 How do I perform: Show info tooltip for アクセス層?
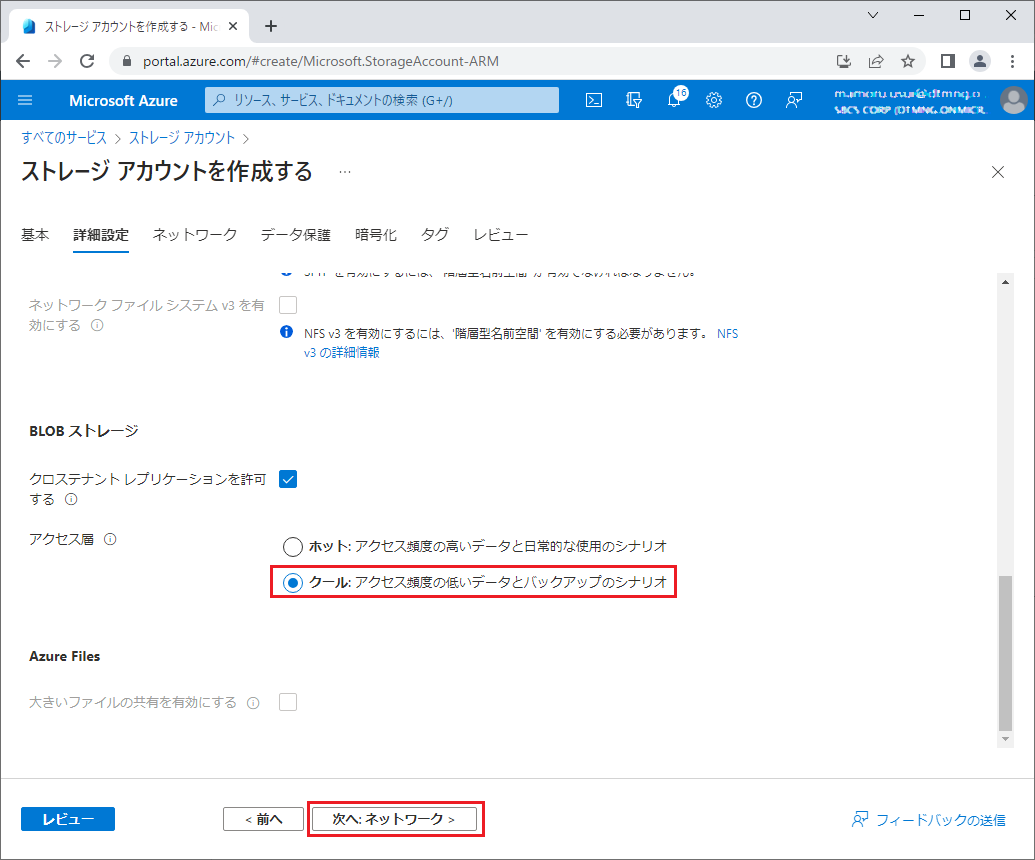[110, 539]
